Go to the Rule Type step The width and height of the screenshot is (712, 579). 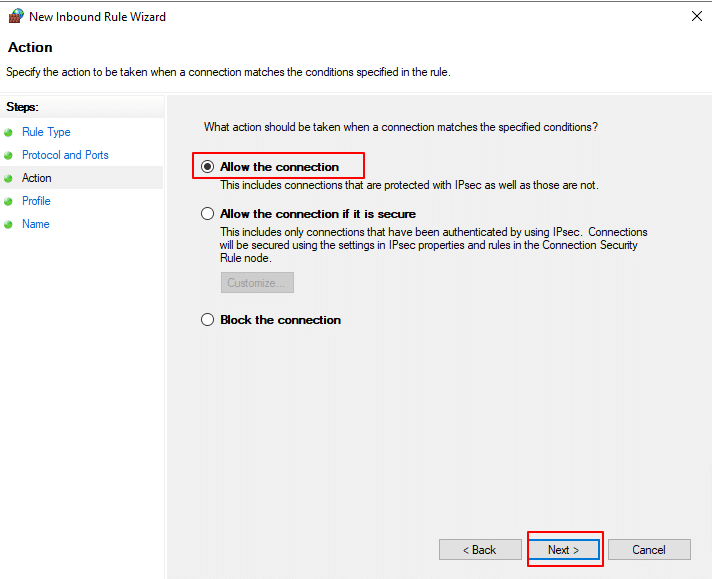click(46, 132)
